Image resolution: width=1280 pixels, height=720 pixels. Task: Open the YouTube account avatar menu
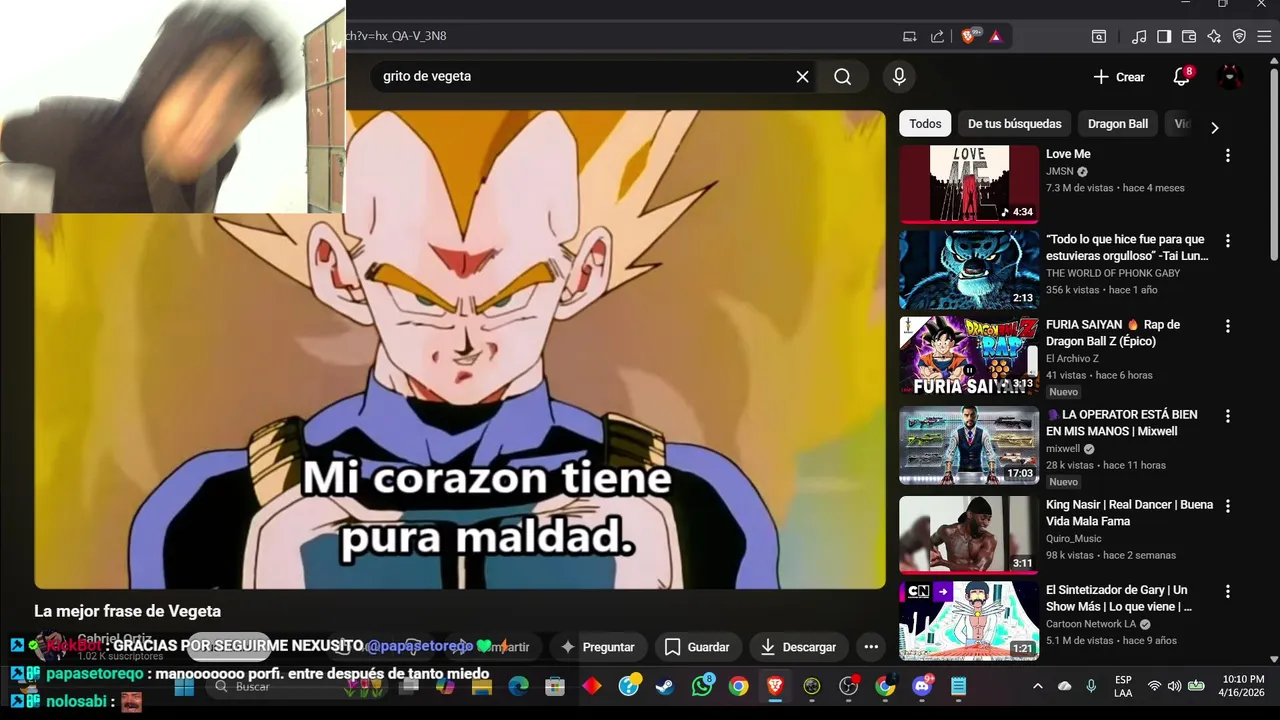click(1230, 77)
